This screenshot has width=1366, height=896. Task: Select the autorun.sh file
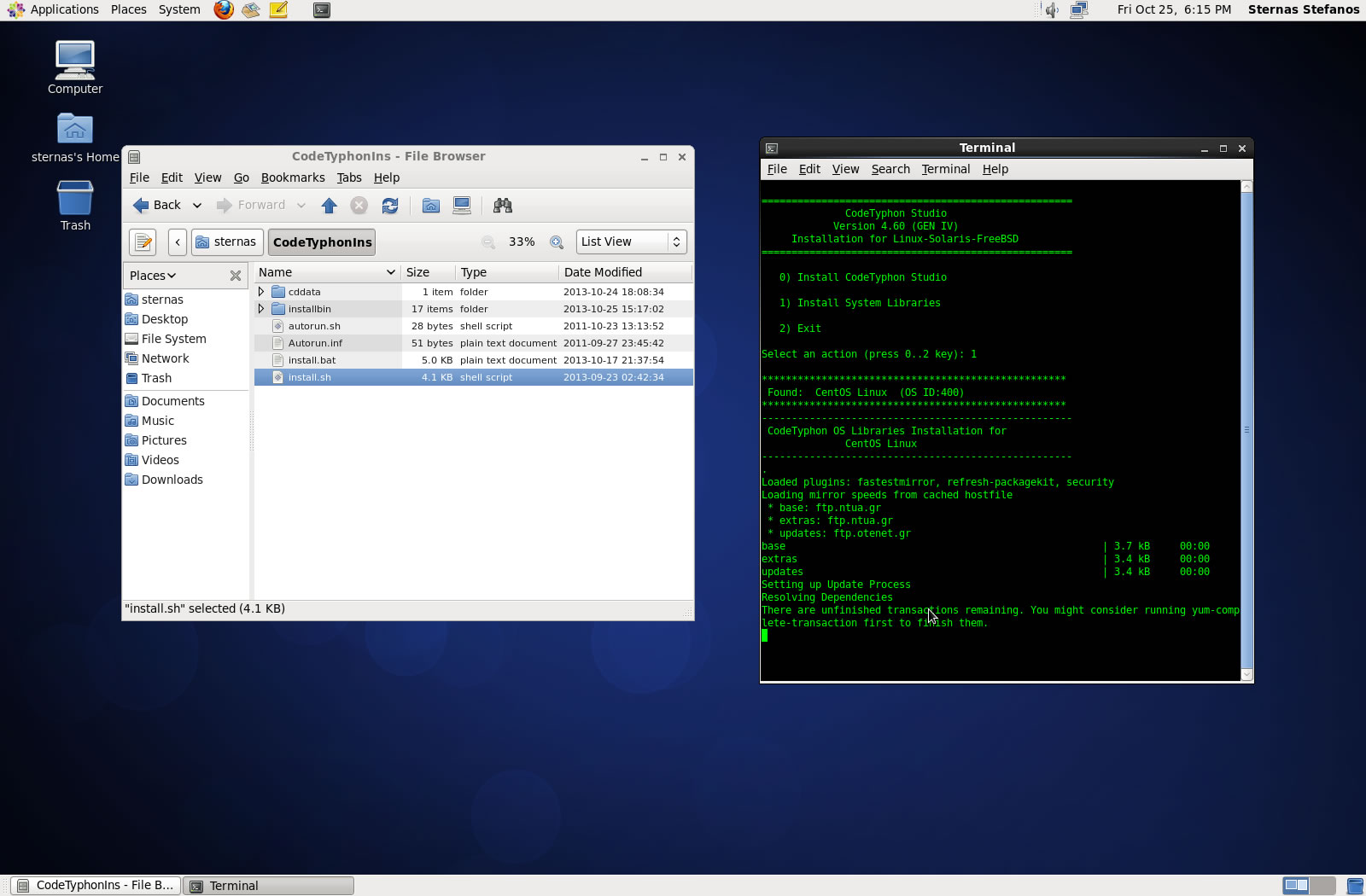[x=474, y=326]
